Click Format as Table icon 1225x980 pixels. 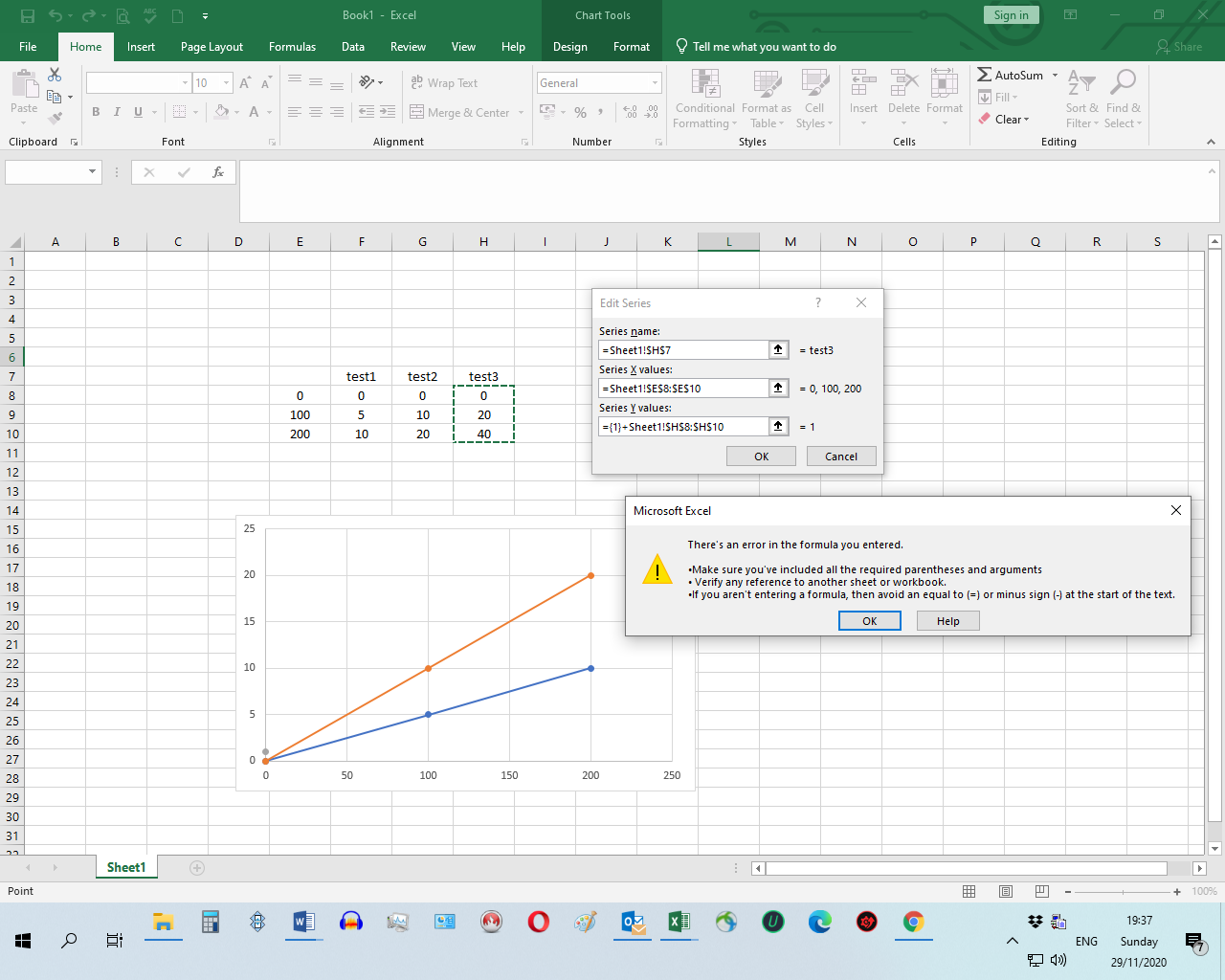767,84
